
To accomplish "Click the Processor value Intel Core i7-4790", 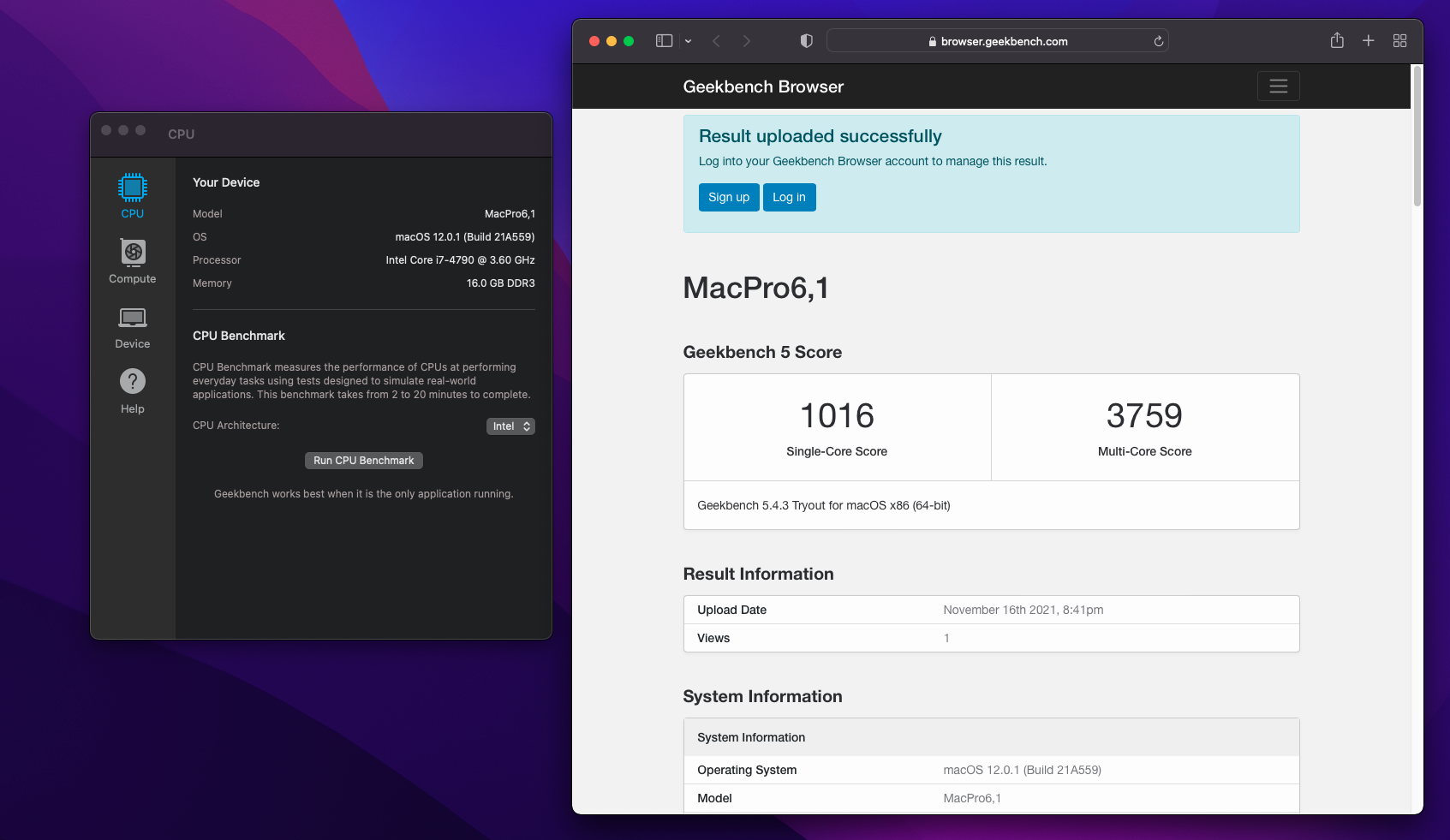I will pos(460,260).
